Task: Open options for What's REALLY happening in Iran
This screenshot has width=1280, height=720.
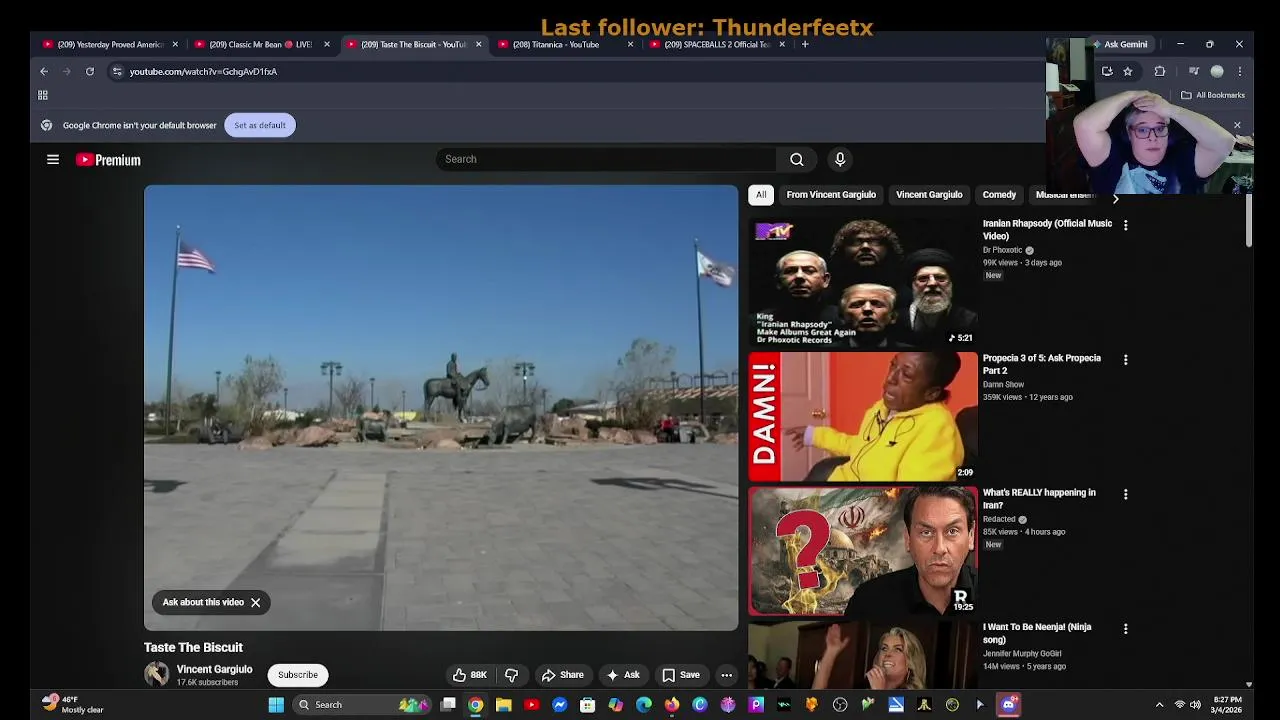Action: pos(1125,494)
